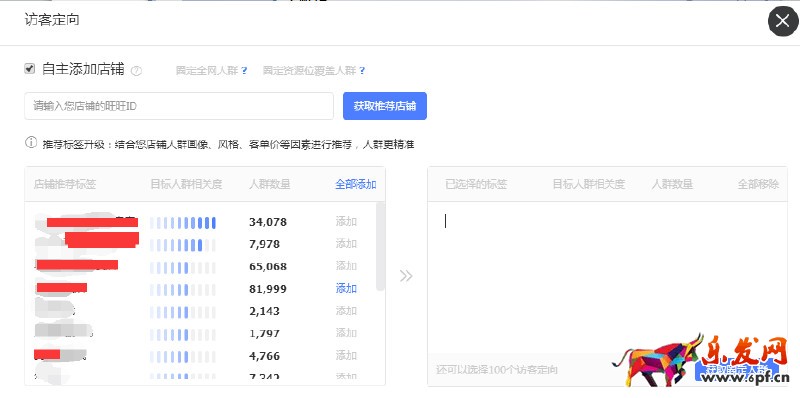Image resolution: width=800 pixels, height=398 pixels.
Task: Close the 访客定向 dialog with the X icon
Action: 783,21
